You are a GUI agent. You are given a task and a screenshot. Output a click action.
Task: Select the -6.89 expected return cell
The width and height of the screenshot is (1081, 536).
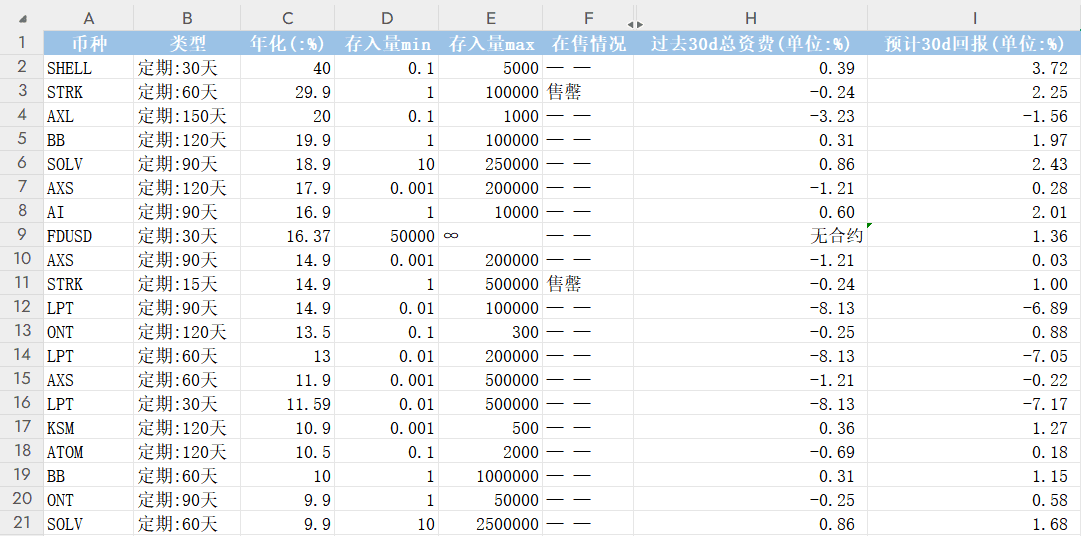[974, 308]
